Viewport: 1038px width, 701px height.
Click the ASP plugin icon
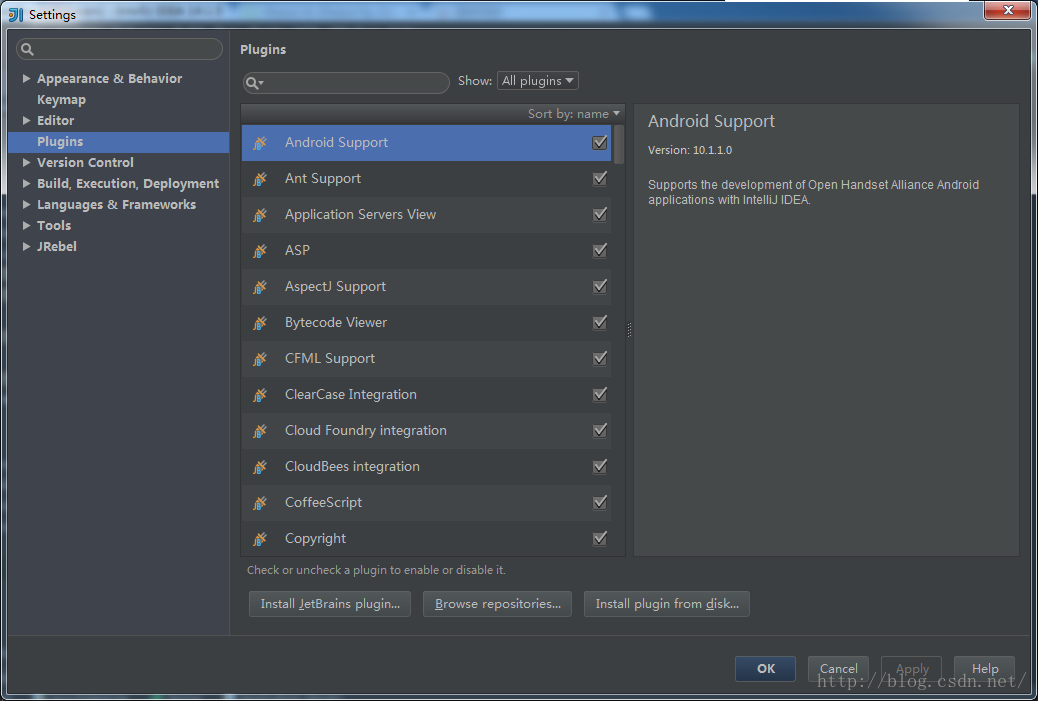[260, 251]
